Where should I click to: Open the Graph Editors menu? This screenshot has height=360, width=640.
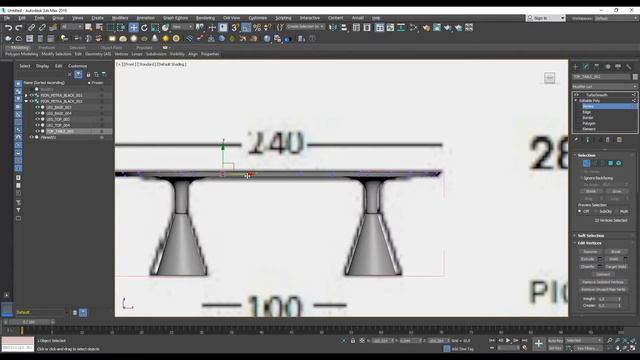176,18
